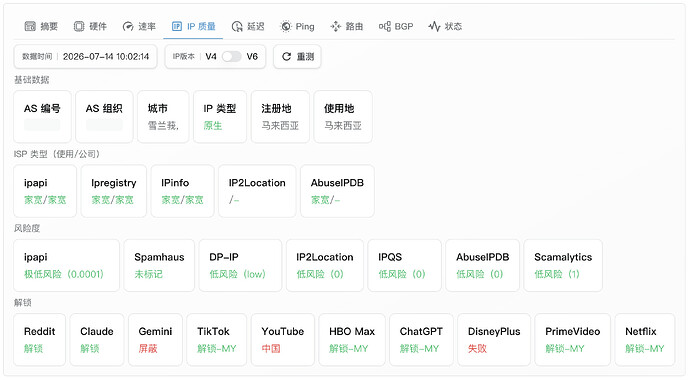This screenshot has width=690, height=380.
Task: Click the IPinfo ISP card
Action: 183,191
